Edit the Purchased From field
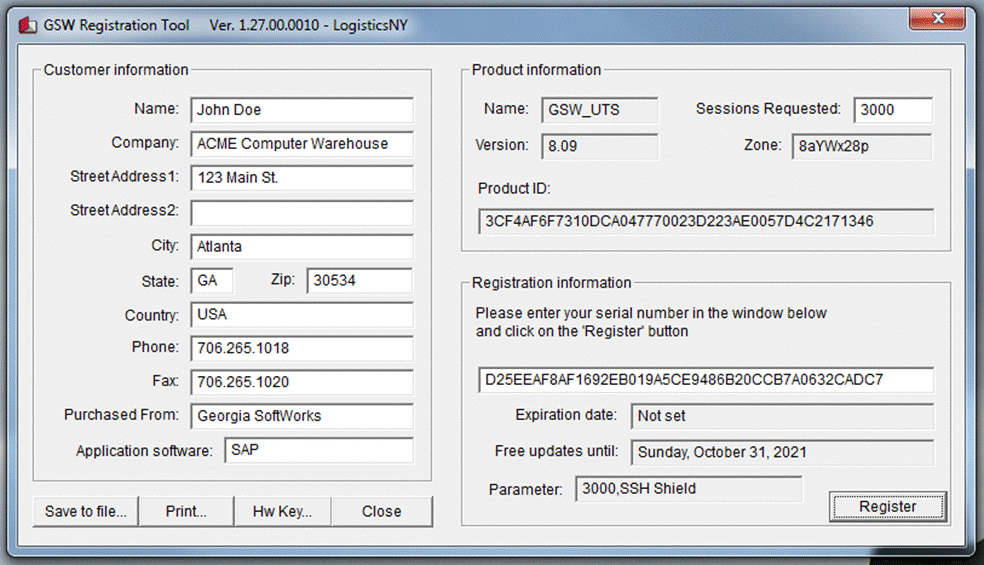 tap(301, 416)
